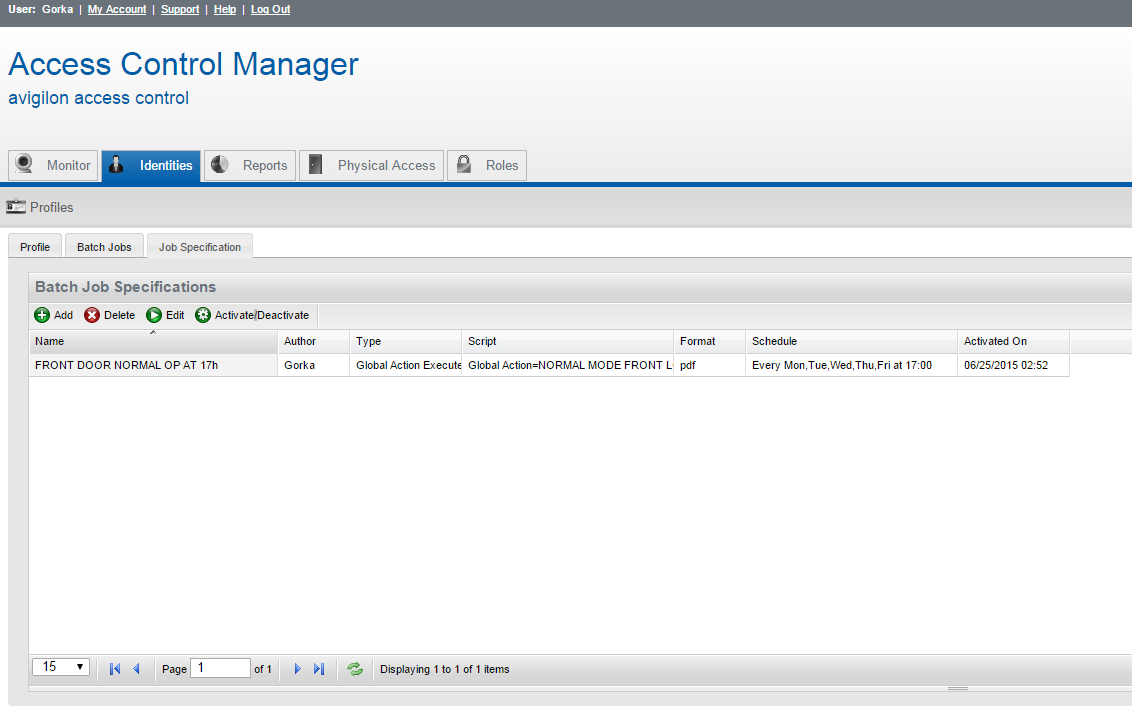Screen dimensions: 1132x717
Task: Open the Reports section
Action: pos(248,165)
